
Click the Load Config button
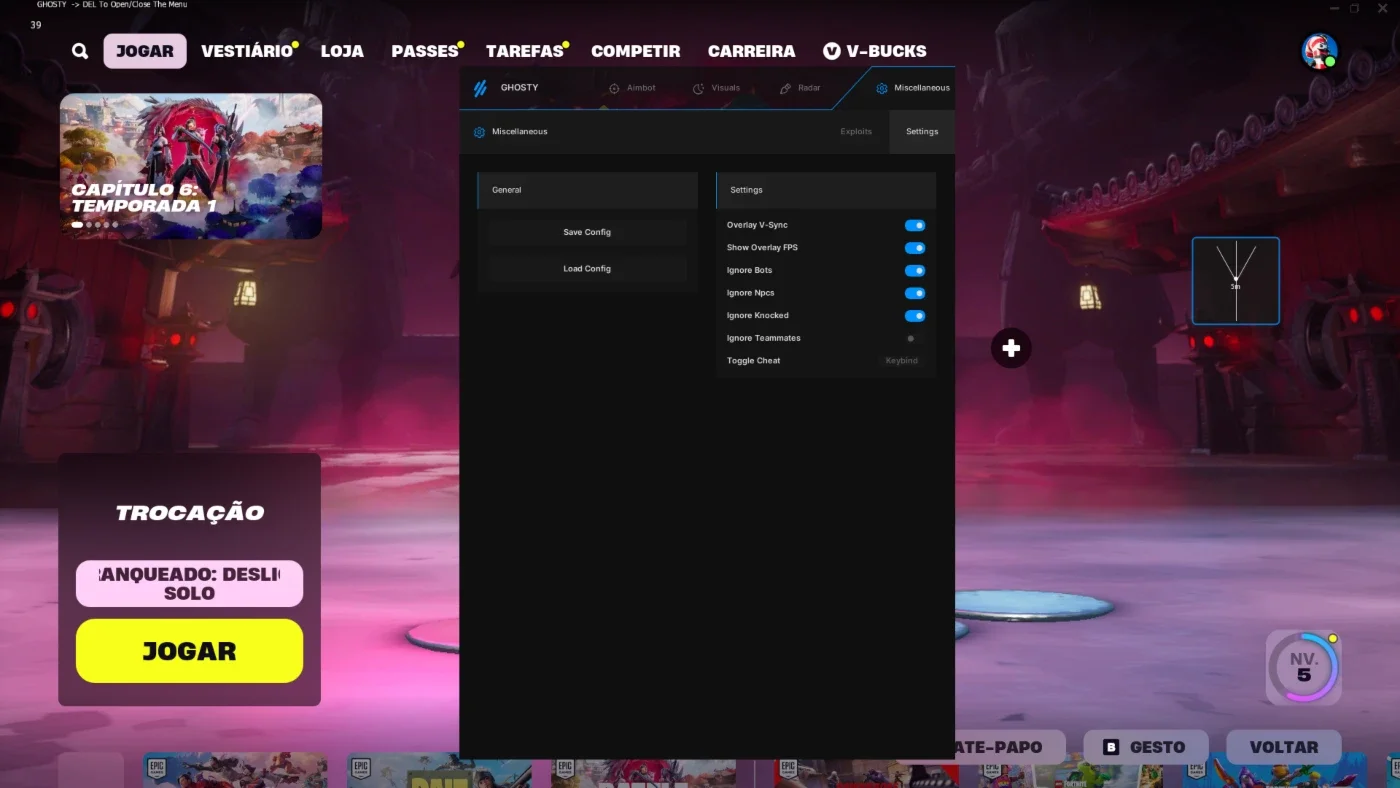coord(587,269)
